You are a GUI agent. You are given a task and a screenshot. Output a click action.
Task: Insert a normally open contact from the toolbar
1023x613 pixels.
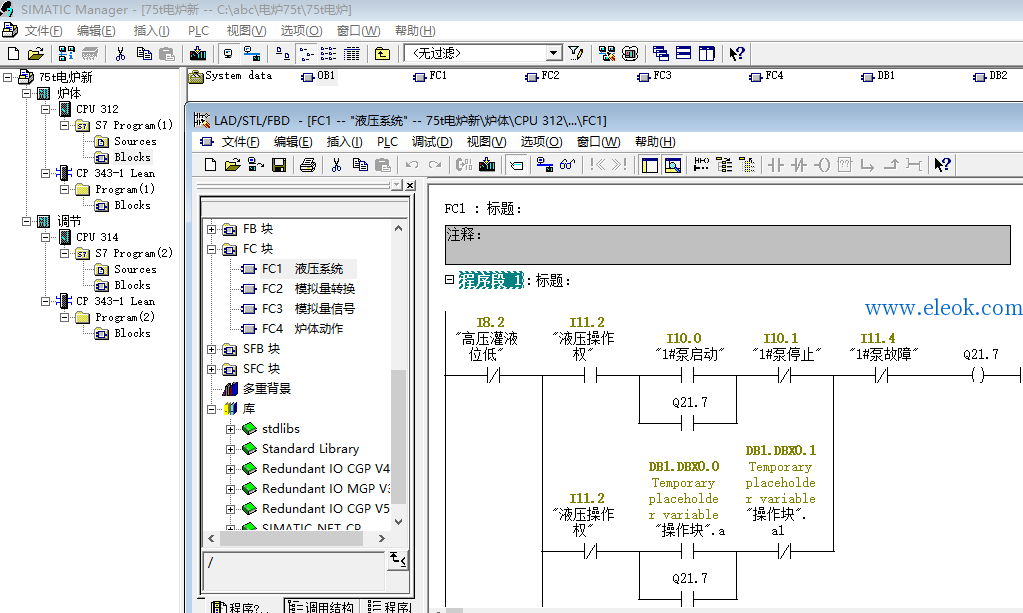(775, 165)
